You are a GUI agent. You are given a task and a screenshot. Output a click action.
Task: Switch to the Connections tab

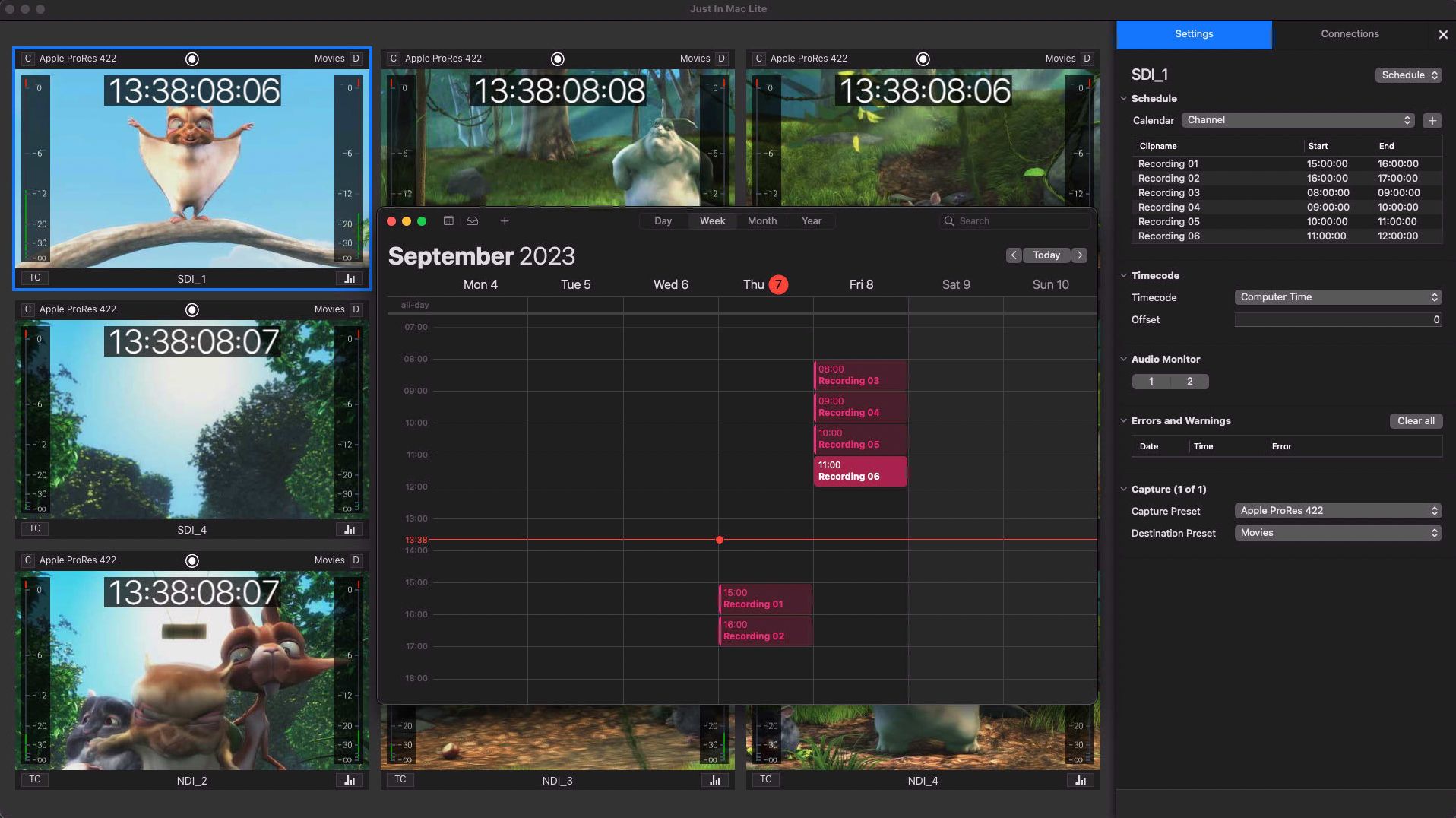pos(1350,34)
